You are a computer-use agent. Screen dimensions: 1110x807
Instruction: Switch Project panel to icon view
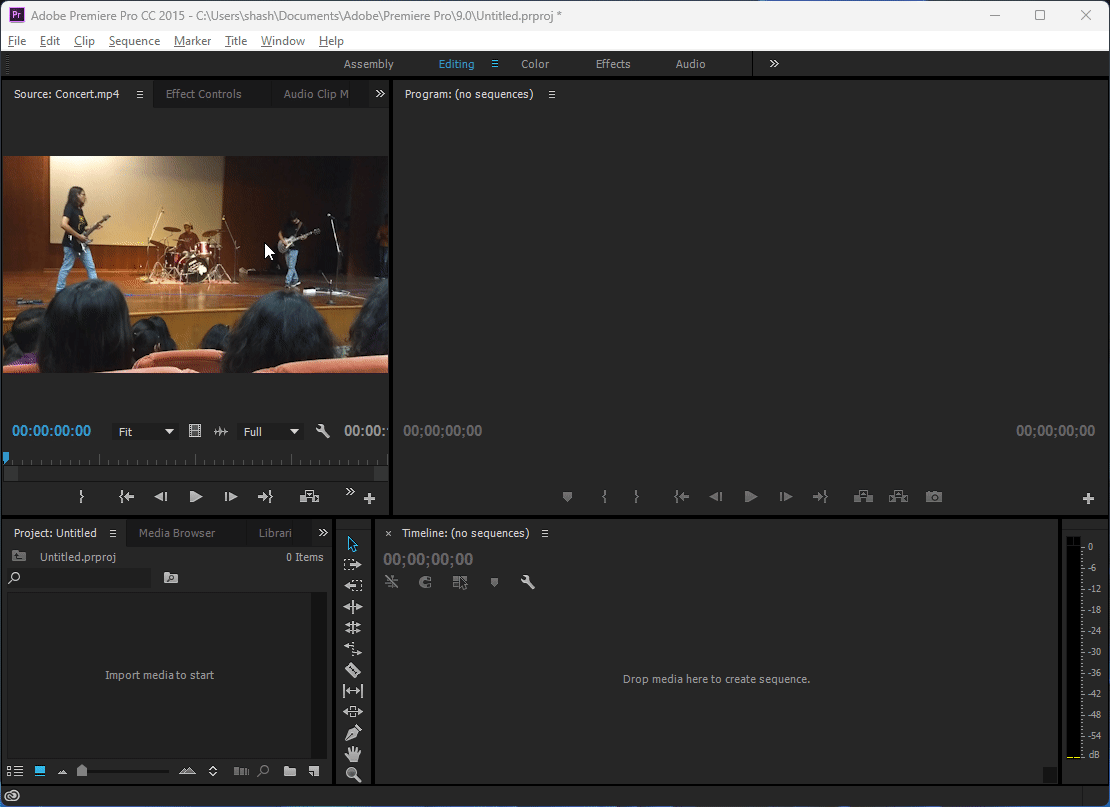(x=40, y=771)
